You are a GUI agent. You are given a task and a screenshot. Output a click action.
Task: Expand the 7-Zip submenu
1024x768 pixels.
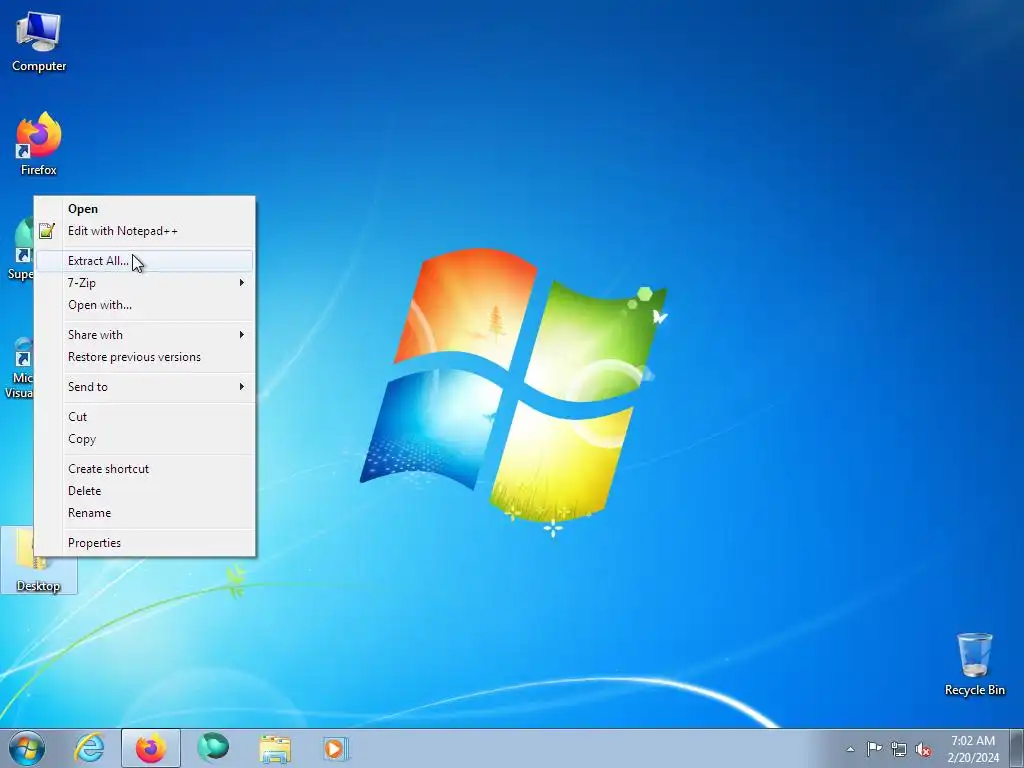click(x=145, y=283)
